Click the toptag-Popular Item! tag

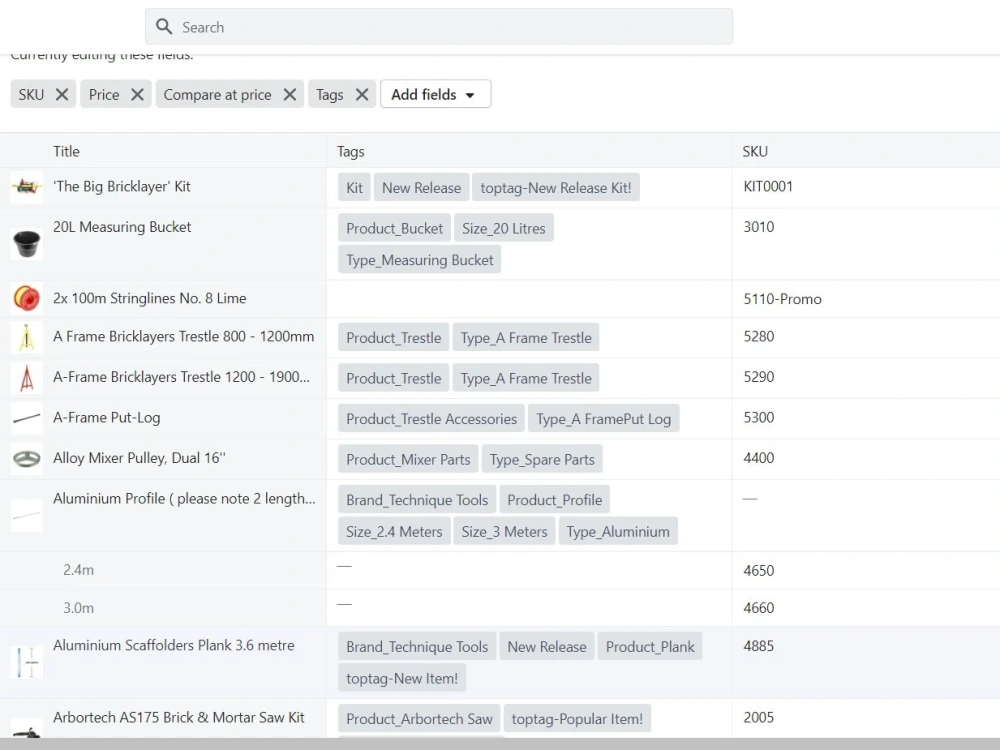point(577,719)
